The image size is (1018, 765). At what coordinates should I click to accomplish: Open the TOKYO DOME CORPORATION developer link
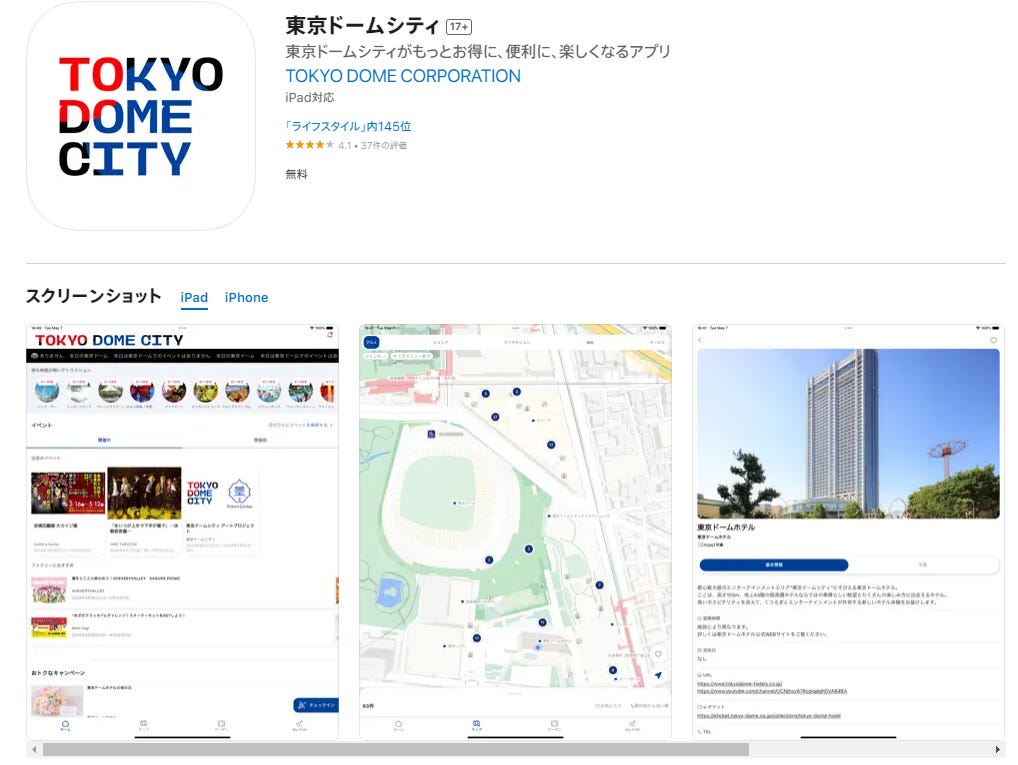(403, 76)
